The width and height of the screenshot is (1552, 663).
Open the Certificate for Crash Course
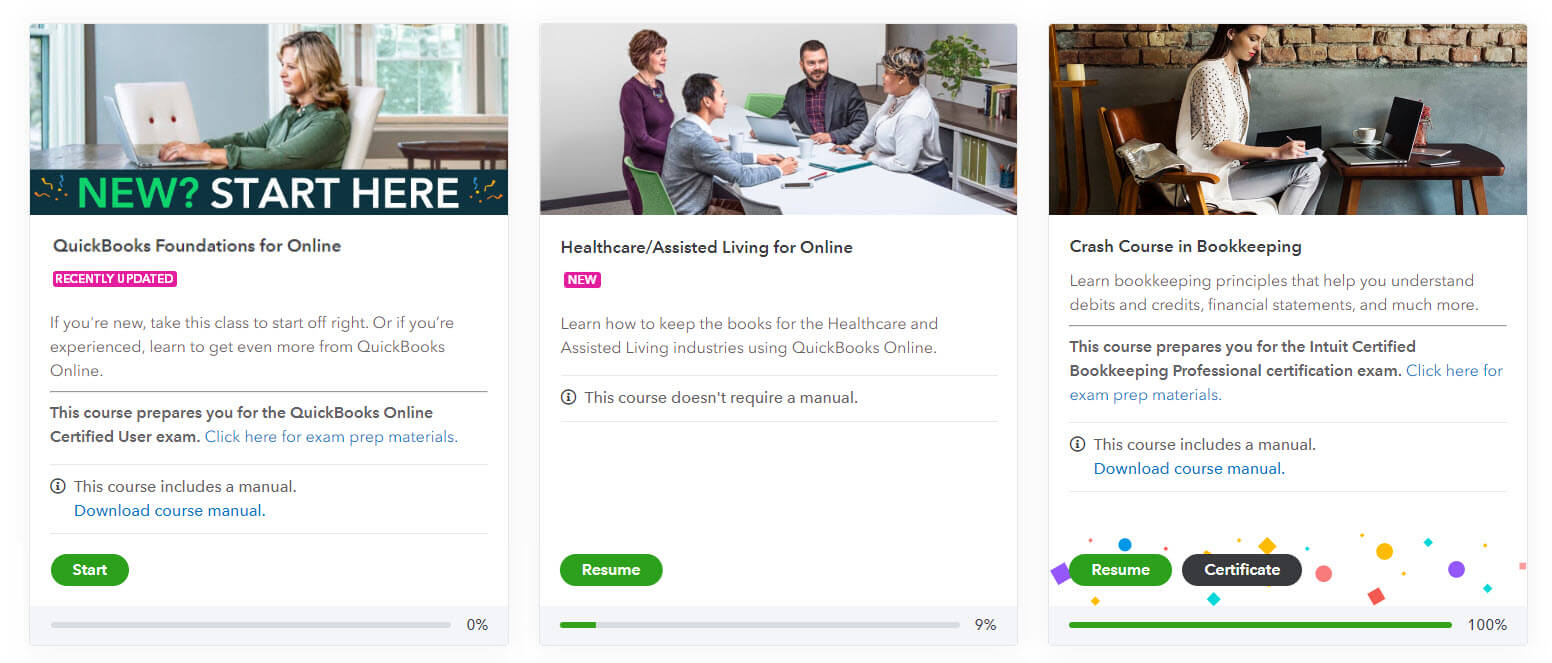point(1242,570)
